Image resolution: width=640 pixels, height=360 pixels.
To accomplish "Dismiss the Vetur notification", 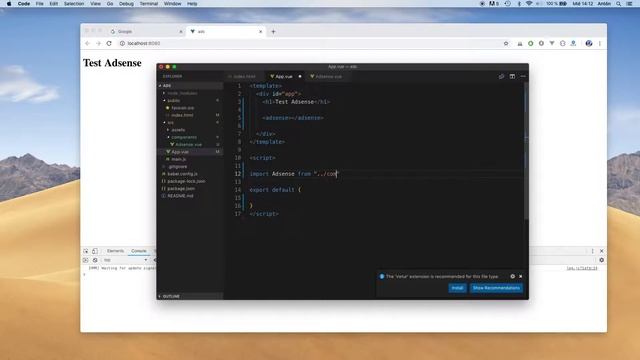I will point(521,276).
